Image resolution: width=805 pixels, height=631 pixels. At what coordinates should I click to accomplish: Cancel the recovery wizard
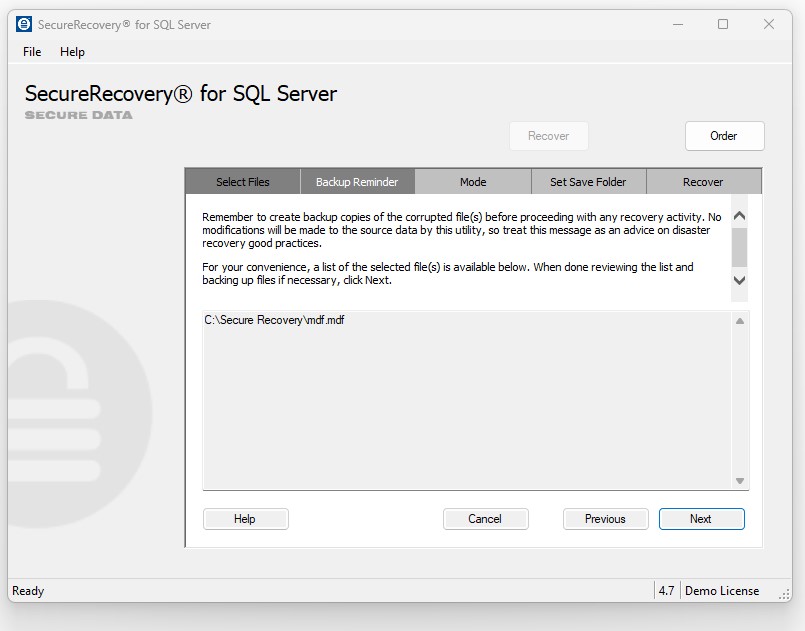coord(485,519)
